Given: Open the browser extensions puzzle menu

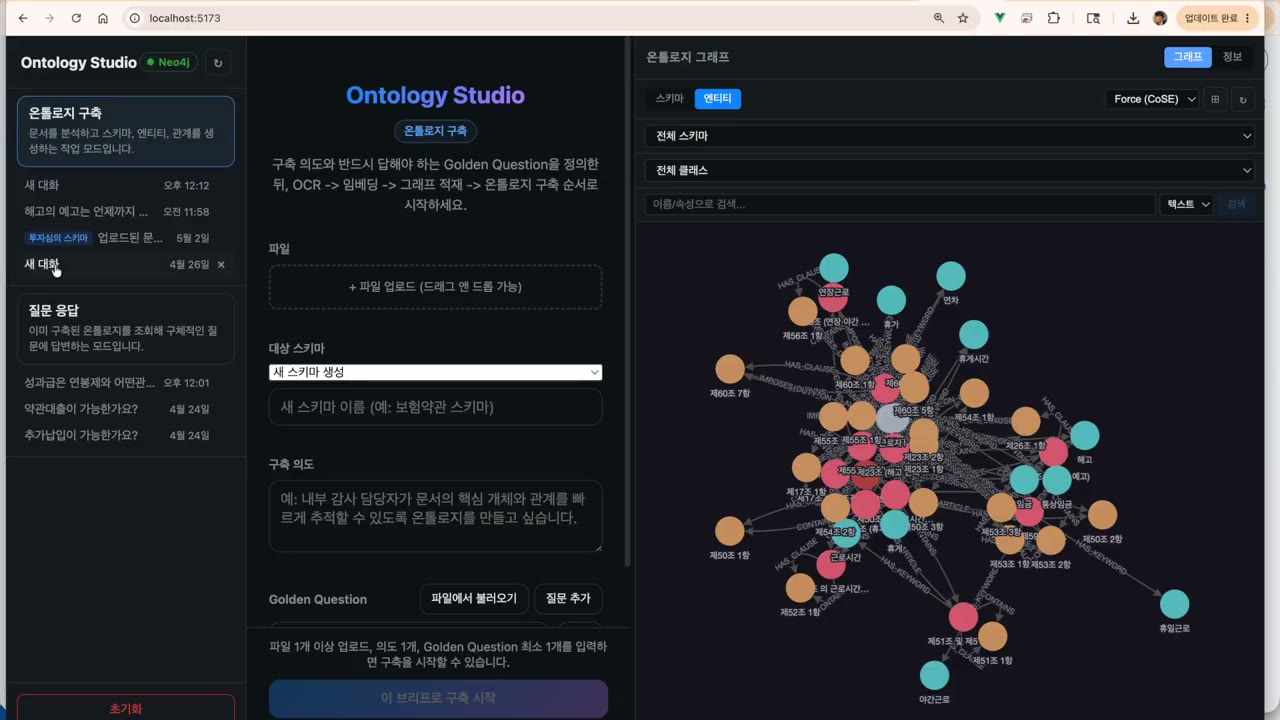Looking at the screenshot, I should [x=1054, y=18].
